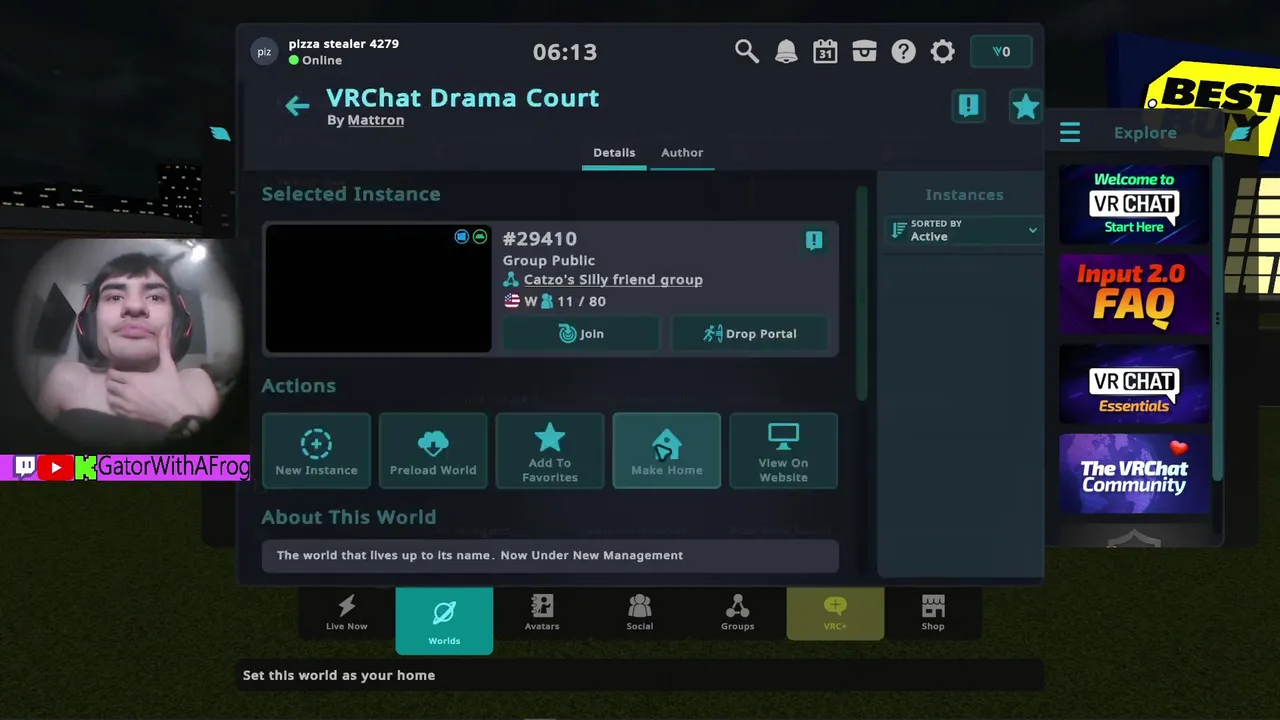Open world author Mattron link
The height and width of the screenshot is (720, 1280).
point(376,120)
